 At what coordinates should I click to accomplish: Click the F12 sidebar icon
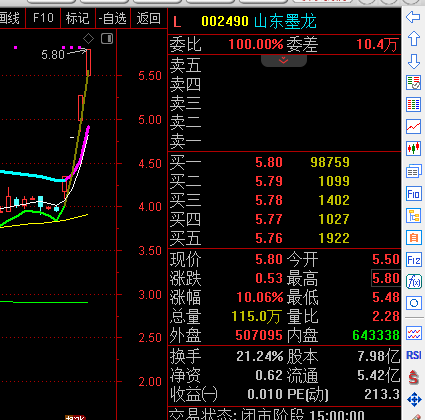pos(413,260)
